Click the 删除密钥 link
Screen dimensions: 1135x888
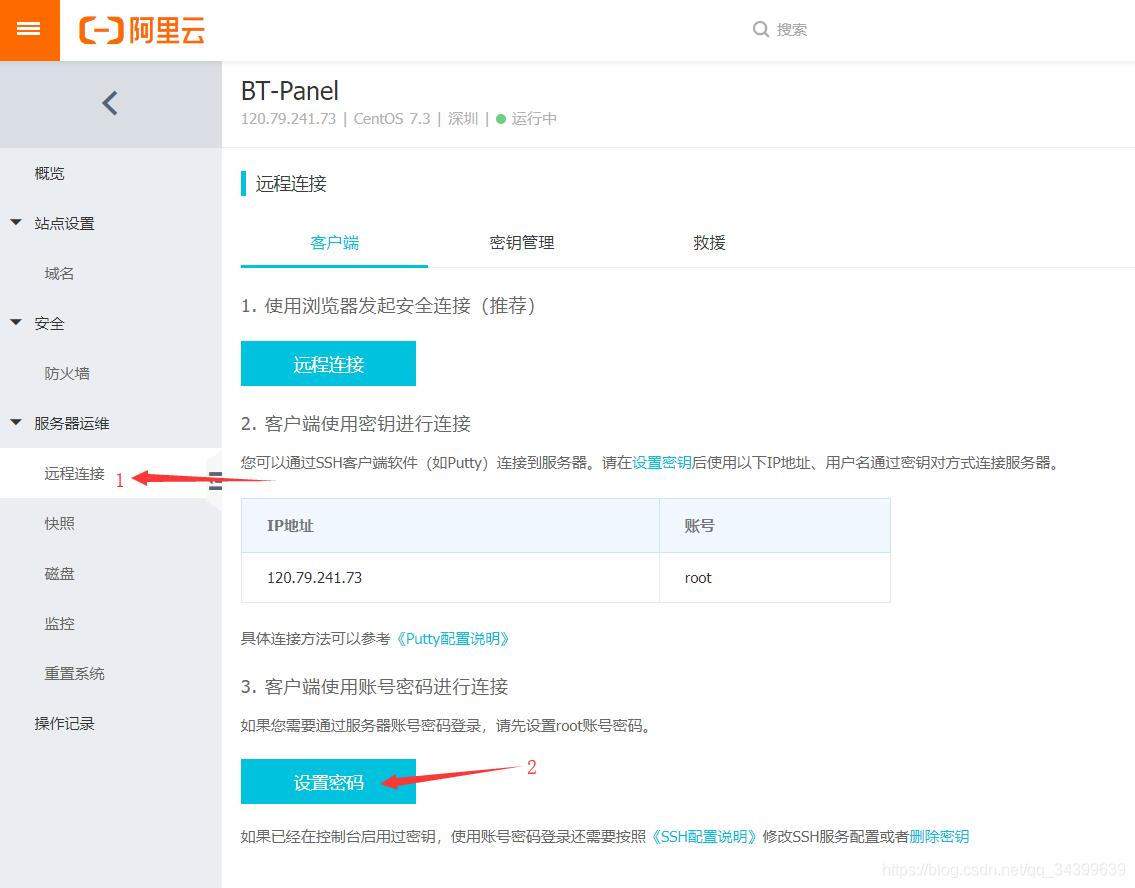[939, 837]
